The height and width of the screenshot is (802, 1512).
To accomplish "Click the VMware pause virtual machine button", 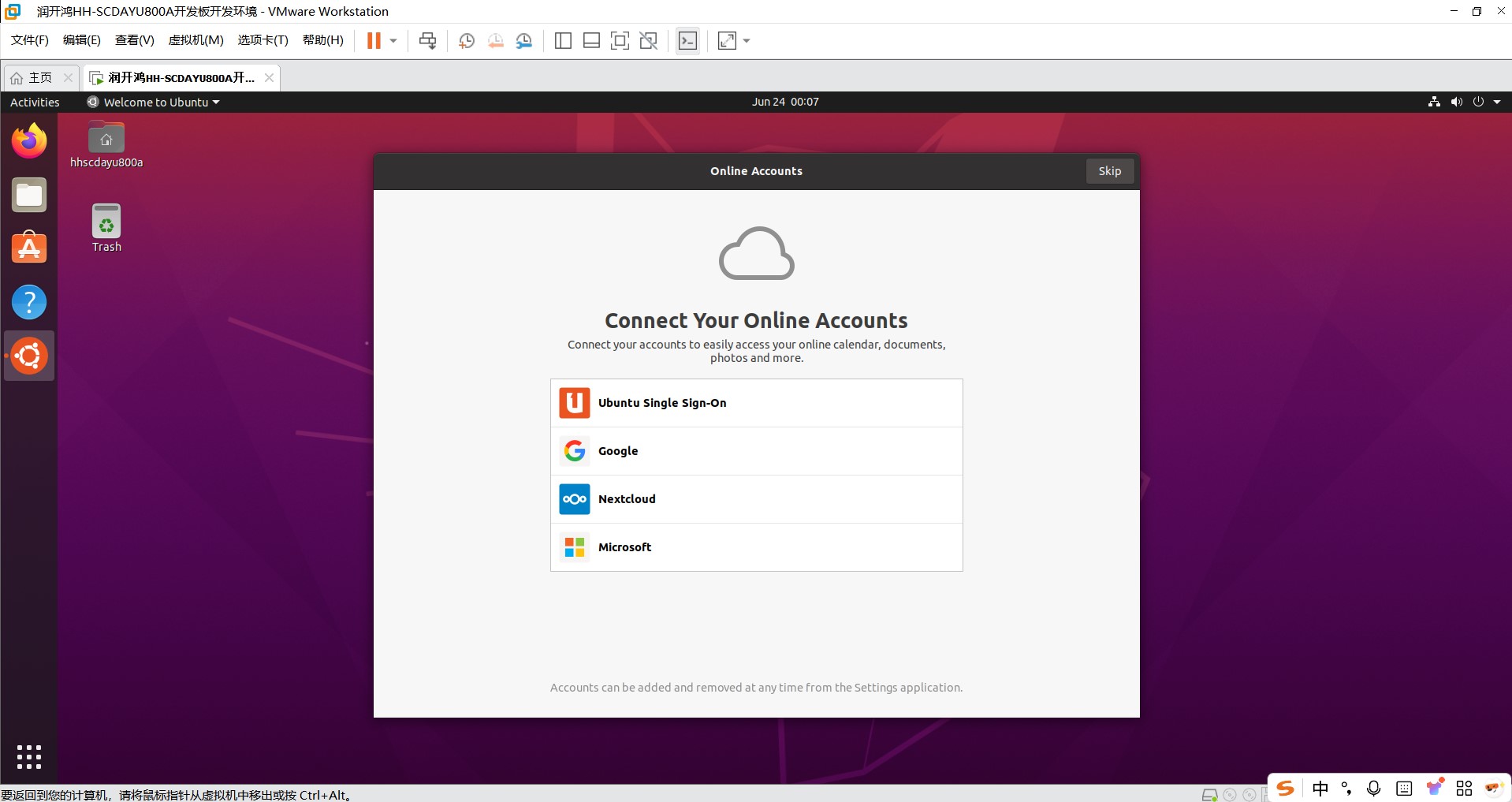I will click(374, 41).
